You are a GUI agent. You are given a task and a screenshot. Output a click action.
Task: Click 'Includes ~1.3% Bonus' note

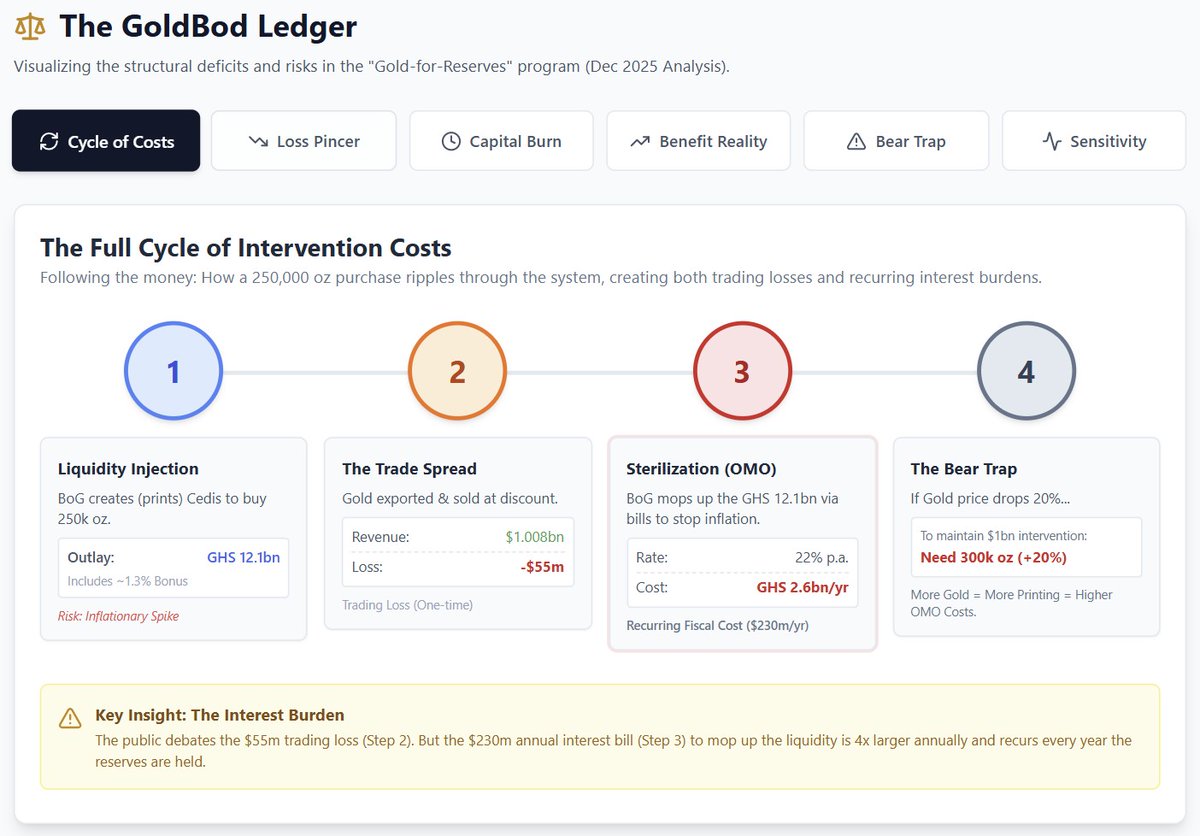[x=127, y=581]
